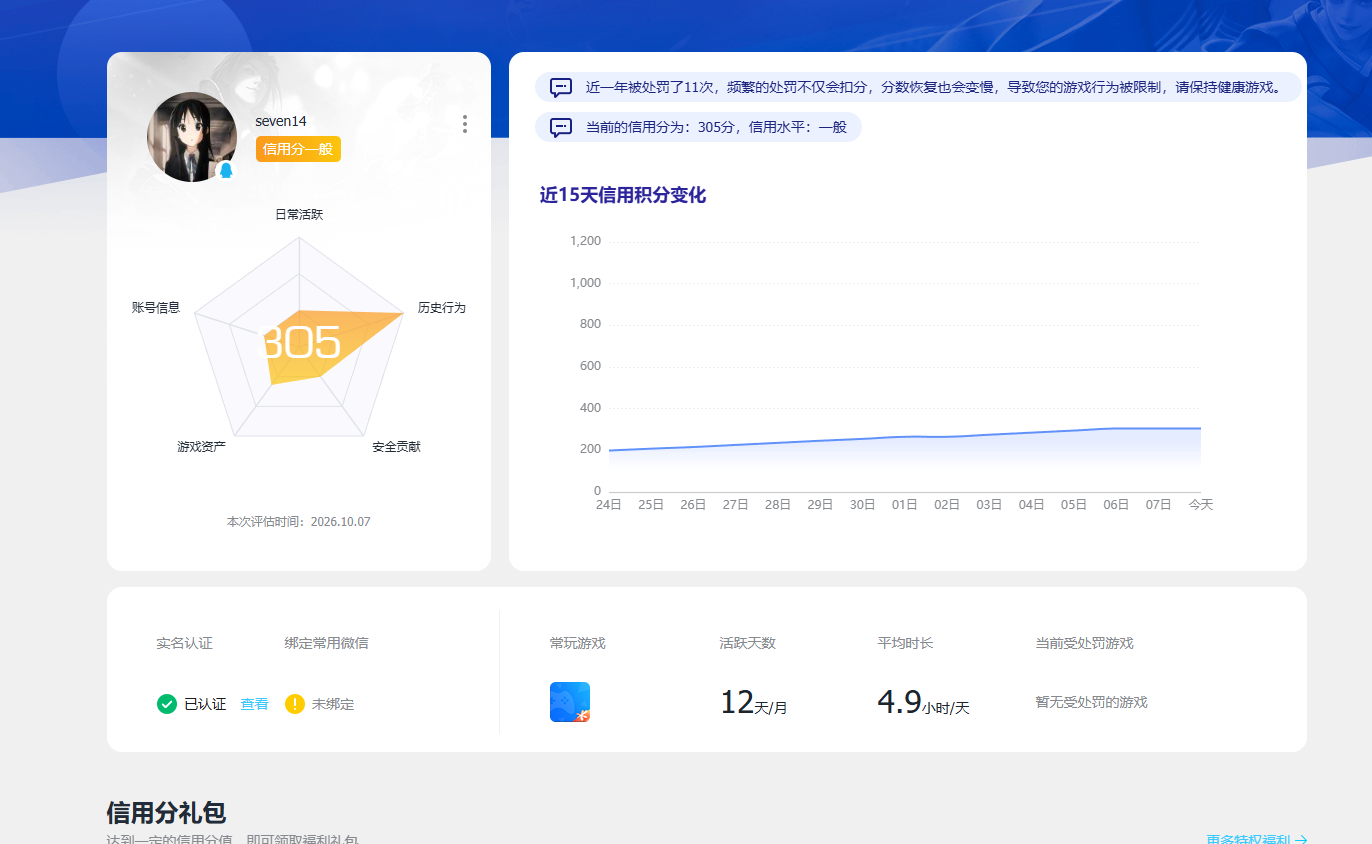Click the QQ penguin badge on avatar

(226, 170)
